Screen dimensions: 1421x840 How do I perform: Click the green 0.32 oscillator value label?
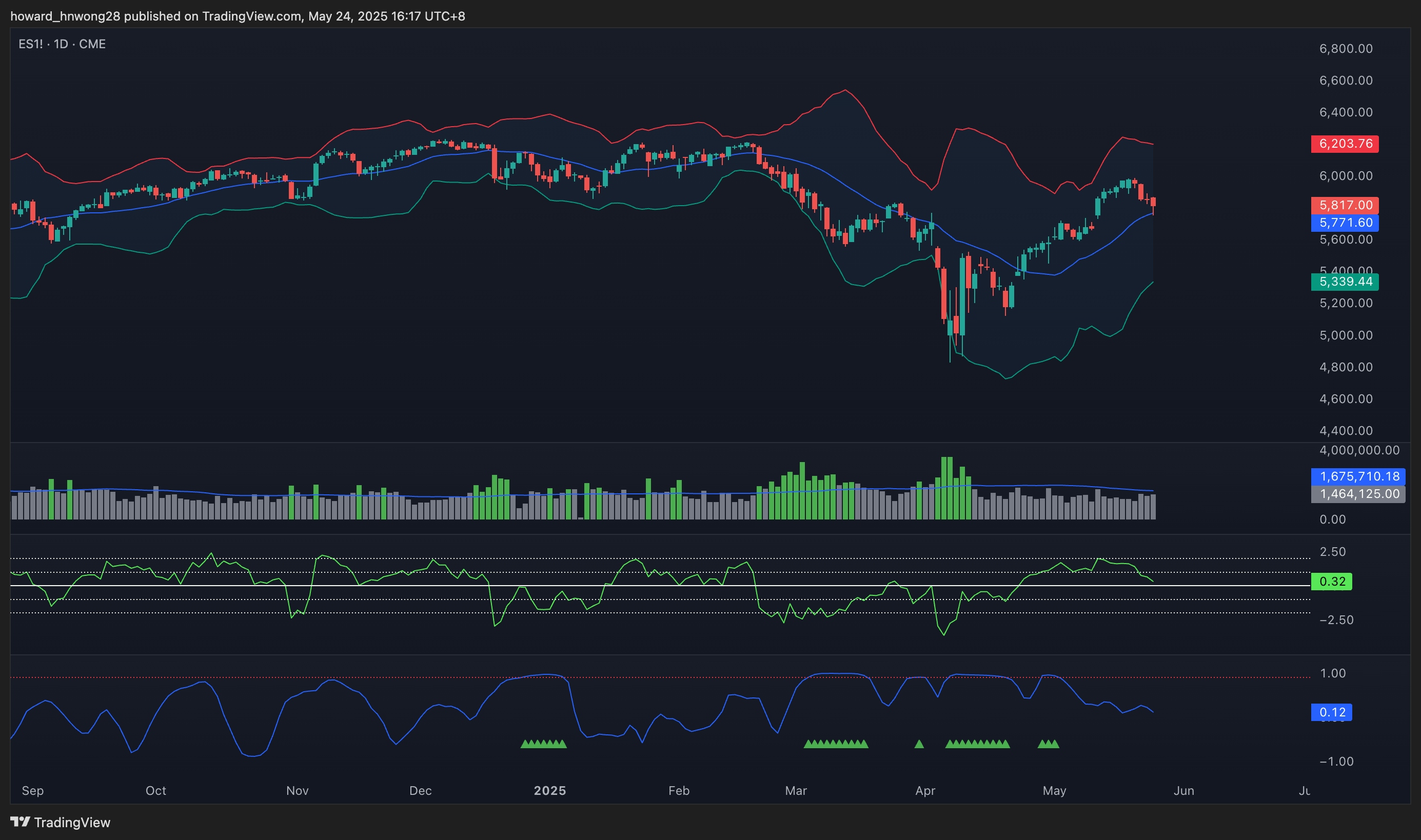pos(1332,582)
